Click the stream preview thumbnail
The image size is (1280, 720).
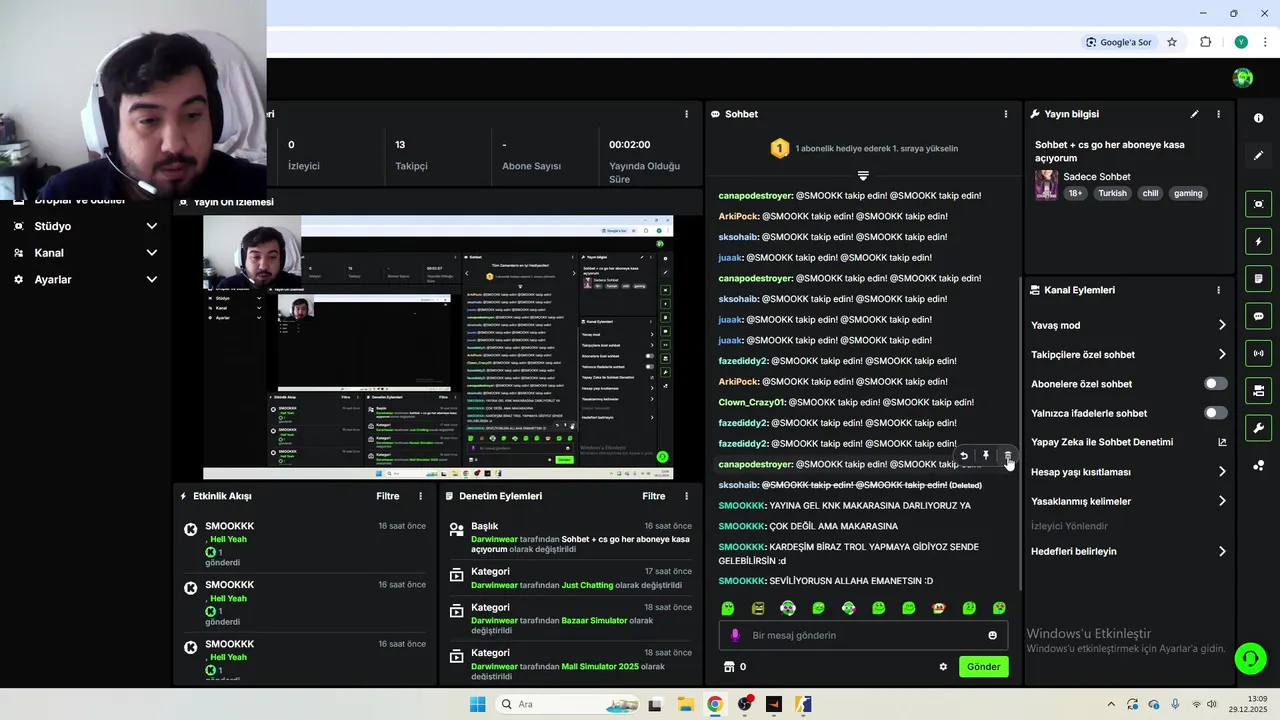[438, 347]
